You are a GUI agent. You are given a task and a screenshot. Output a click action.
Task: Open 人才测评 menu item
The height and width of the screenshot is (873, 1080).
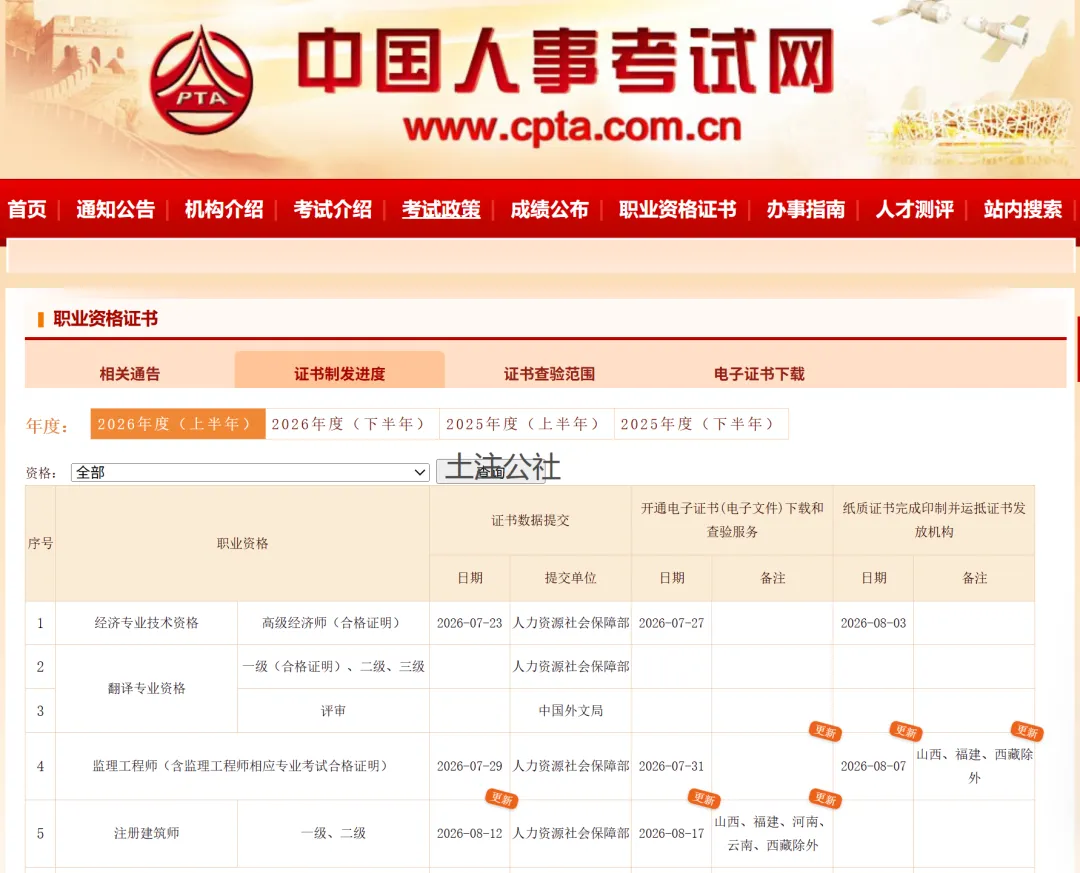point(915,209)
